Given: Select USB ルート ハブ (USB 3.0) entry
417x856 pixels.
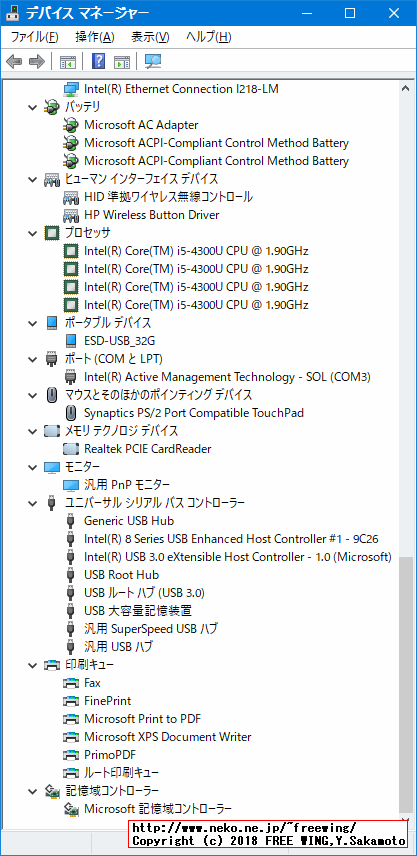Looking at the screenshot, I should pyautogui.click(x=145, y=593).
